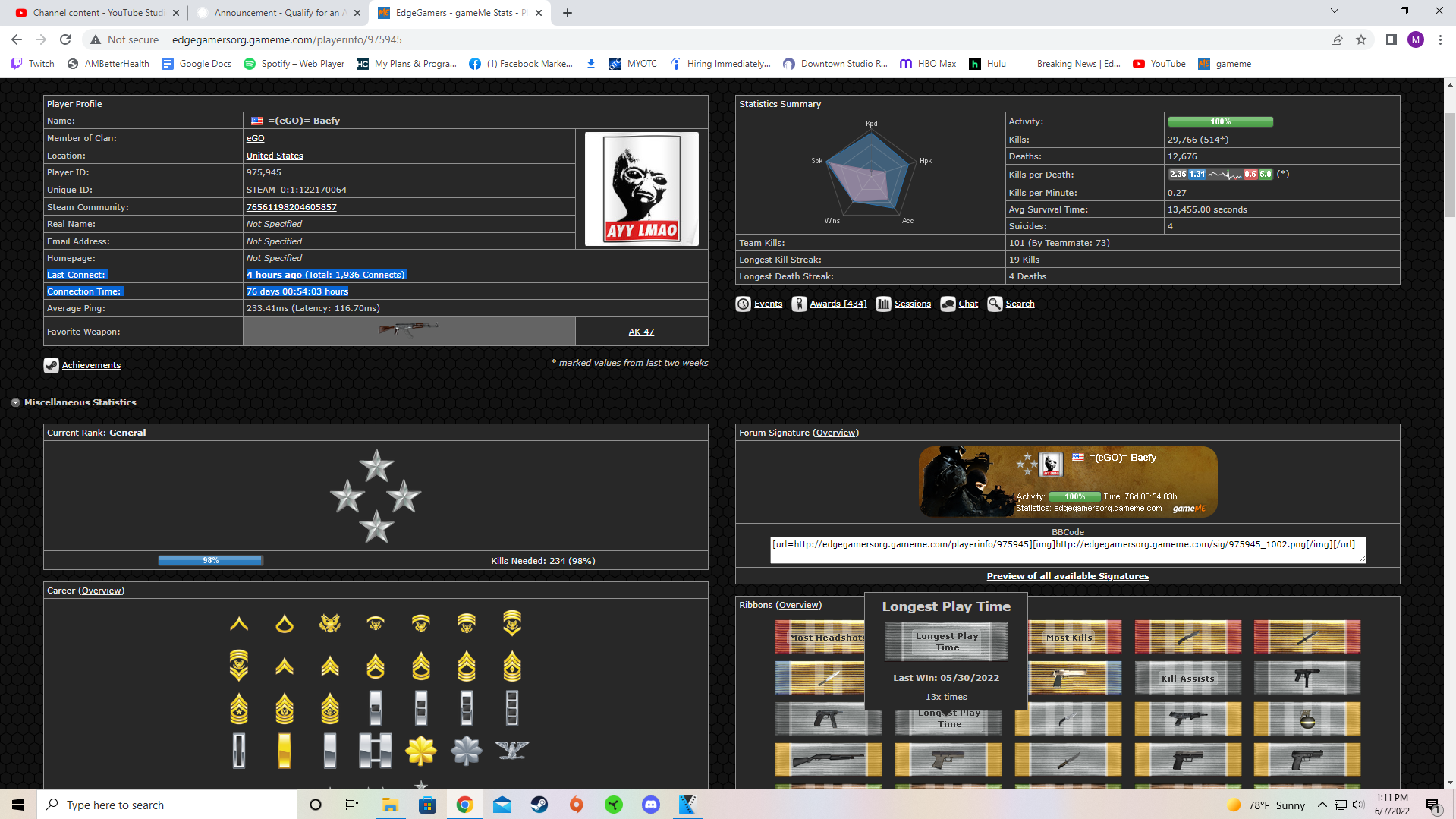This screenshot has width=1456, height=819.
Task: Open the eGO clan link
Action: [x=255, y=138]
